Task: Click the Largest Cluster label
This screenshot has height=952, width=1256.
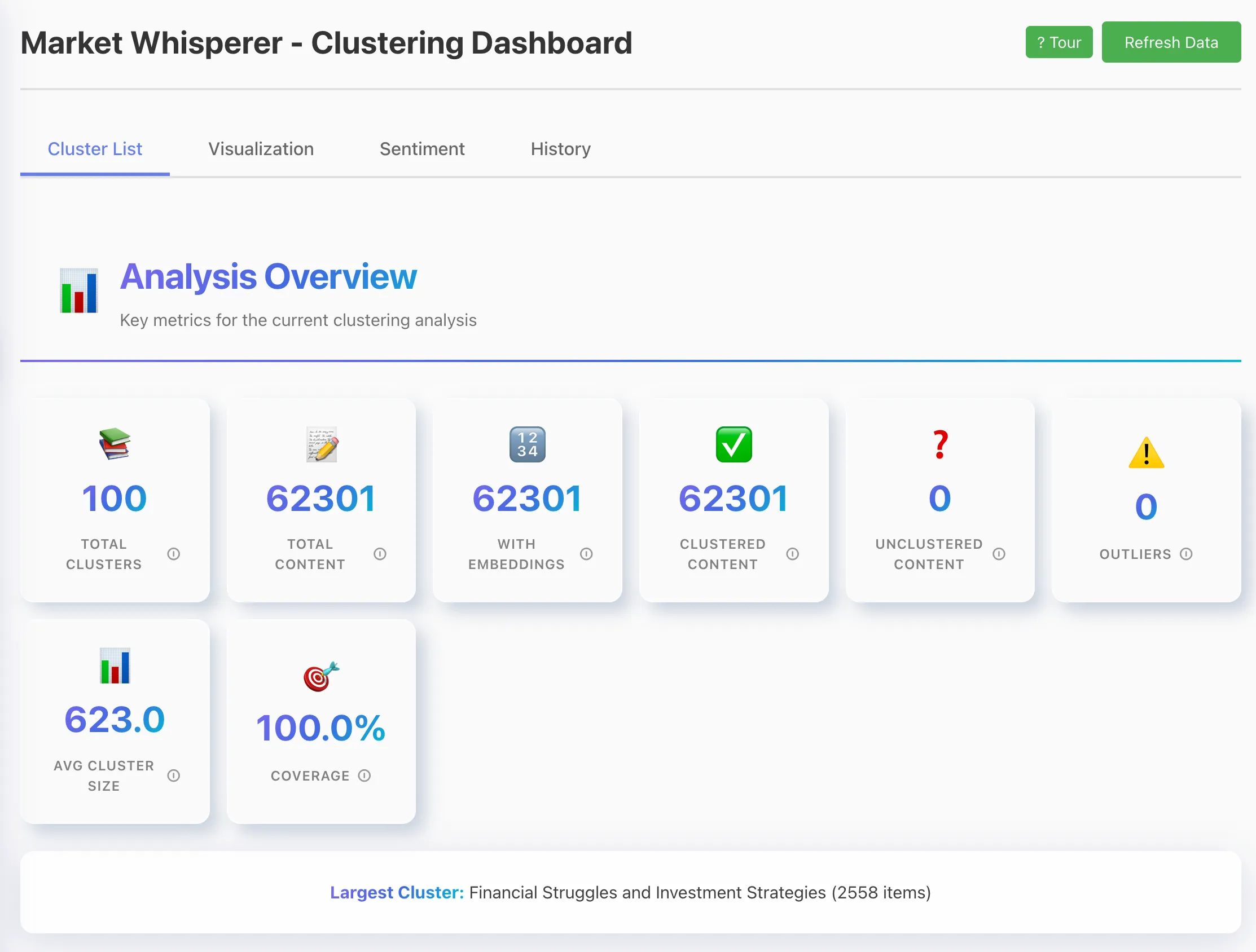Action: pyautogui.click(x=397, y=892)
